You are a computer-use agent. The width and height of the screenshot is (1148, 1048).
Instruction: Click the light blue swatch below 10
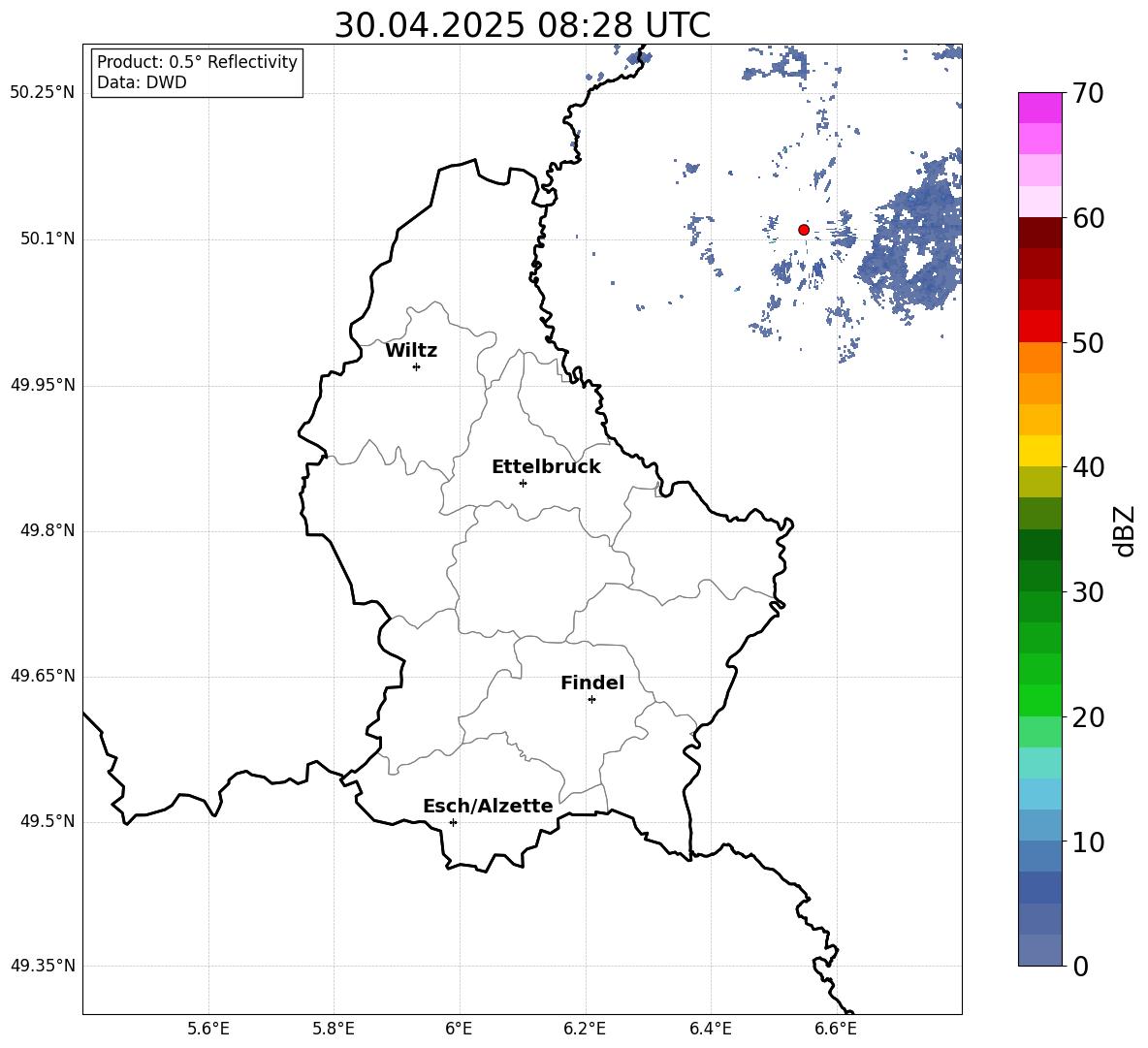pyautogui.click(x=1039, y=856)
